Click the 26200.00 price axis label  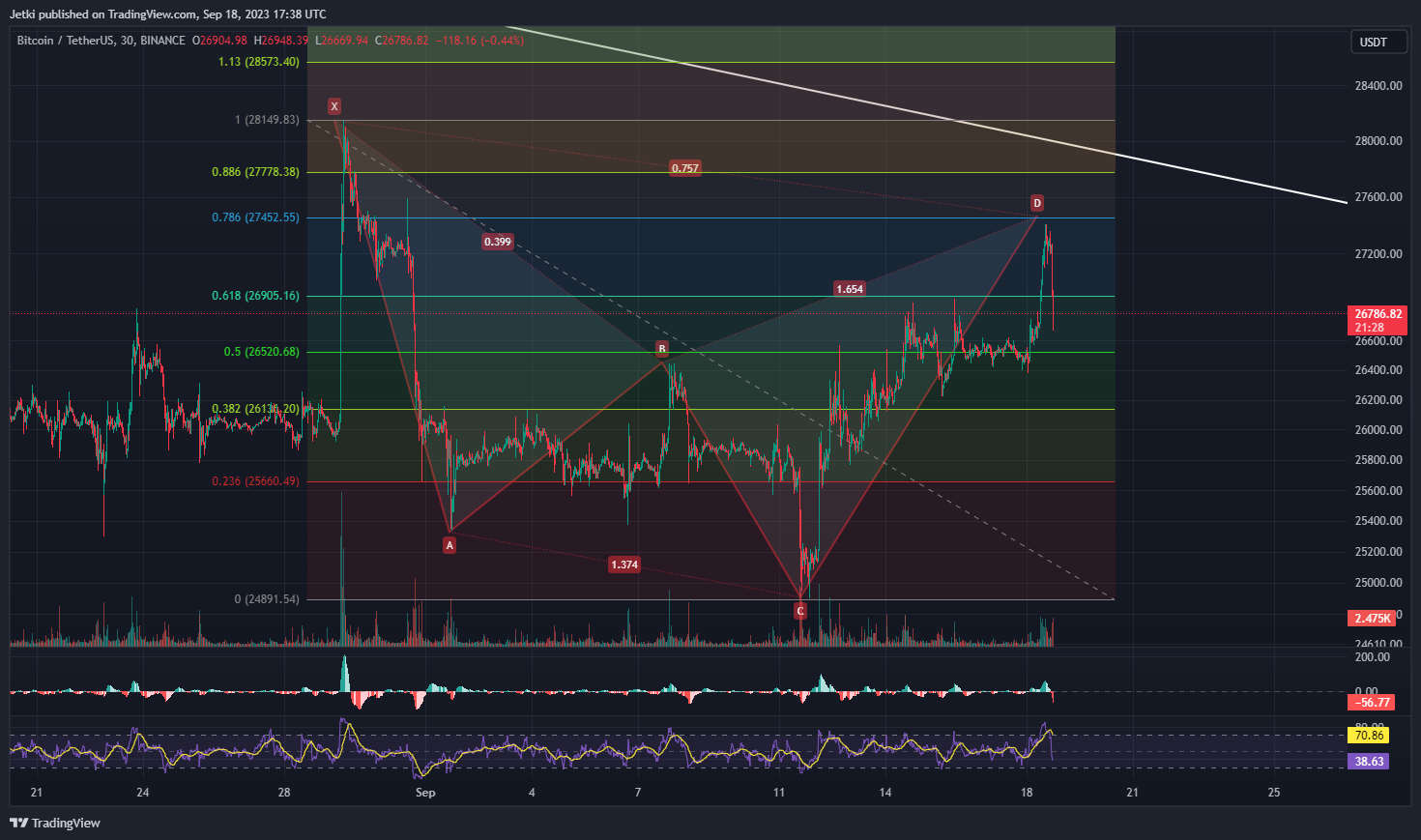point(1378,400)
